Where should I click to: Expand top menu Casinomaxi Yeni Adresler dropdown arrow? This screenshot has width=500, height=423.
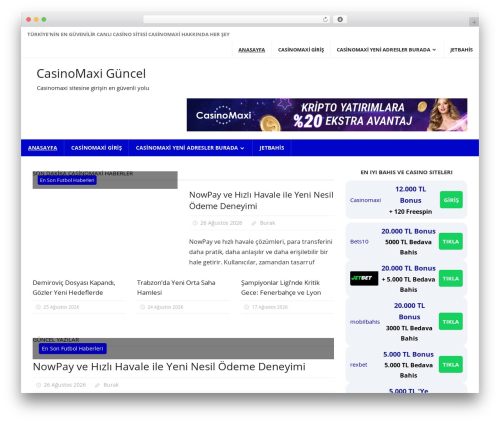[x=434, y=50]
